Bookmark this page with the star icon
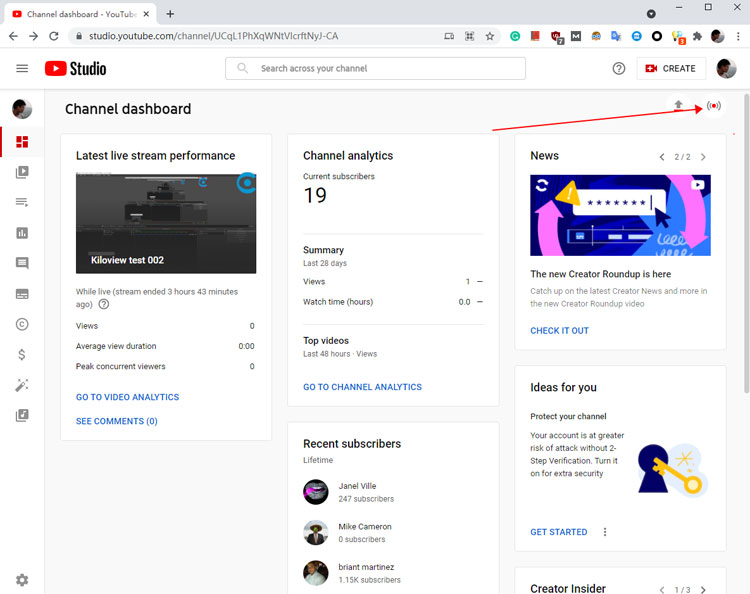Viewport: 750px width, 594px height. pos(490,36)
